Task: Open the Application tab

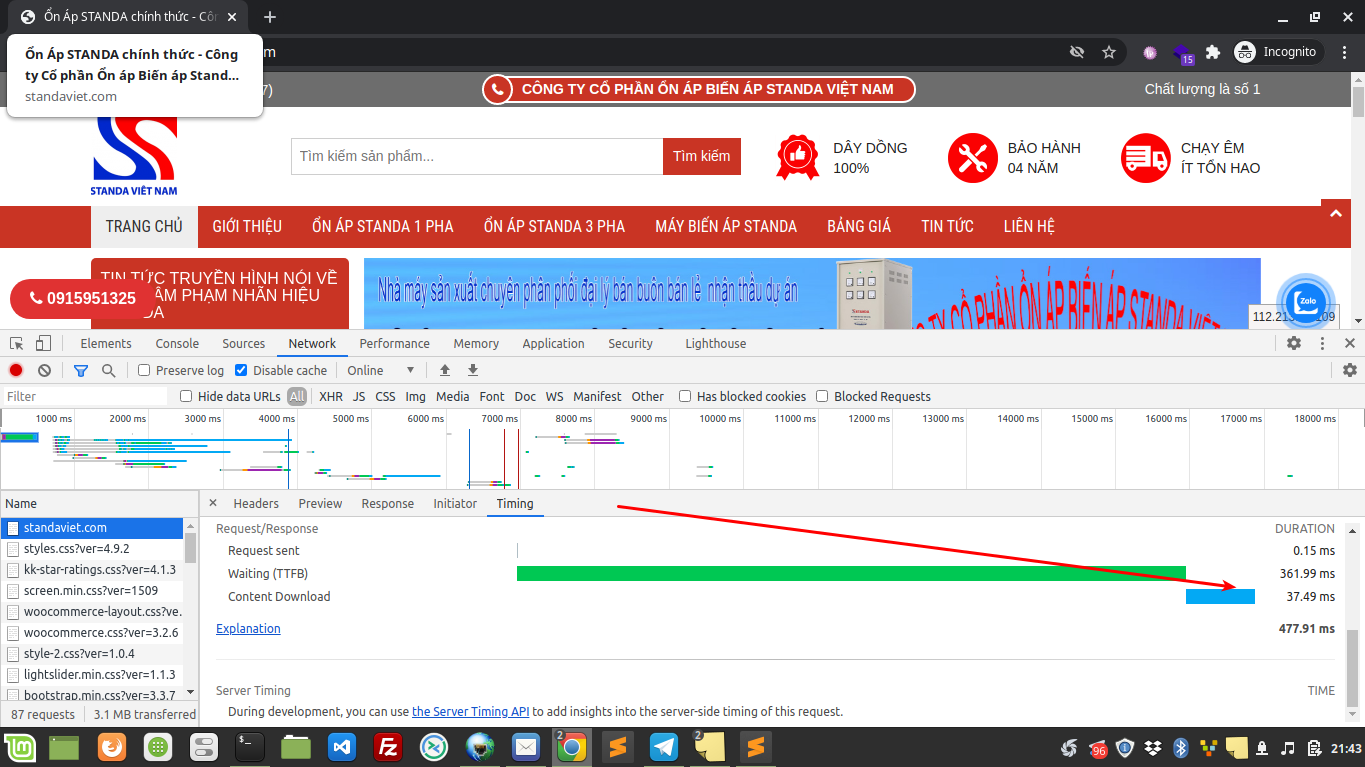Action: (x=553, y=343)
